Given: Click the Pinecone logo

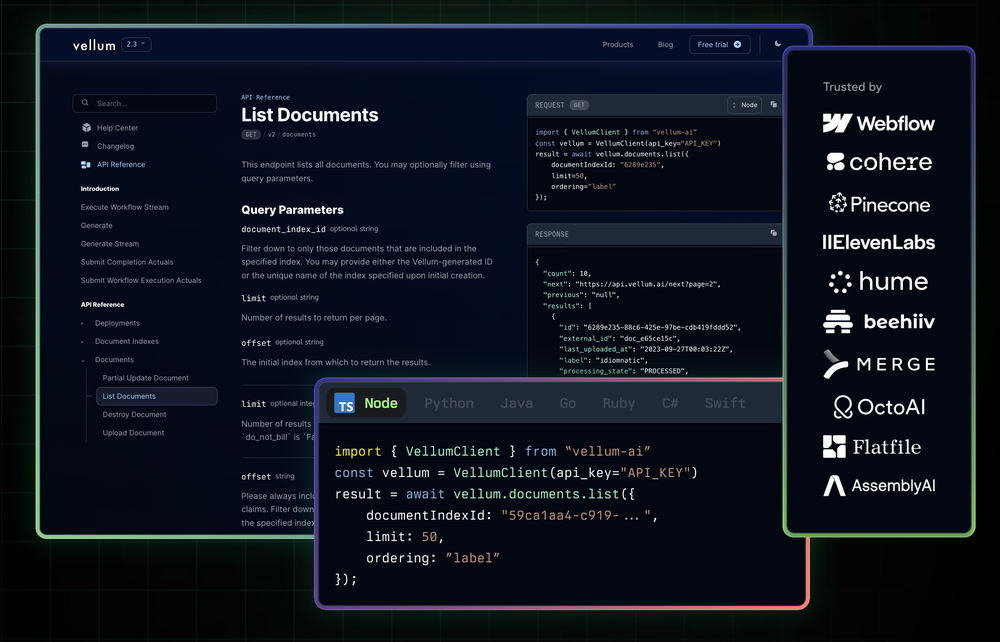Looking at the screenshot, I should coord(879,204).
